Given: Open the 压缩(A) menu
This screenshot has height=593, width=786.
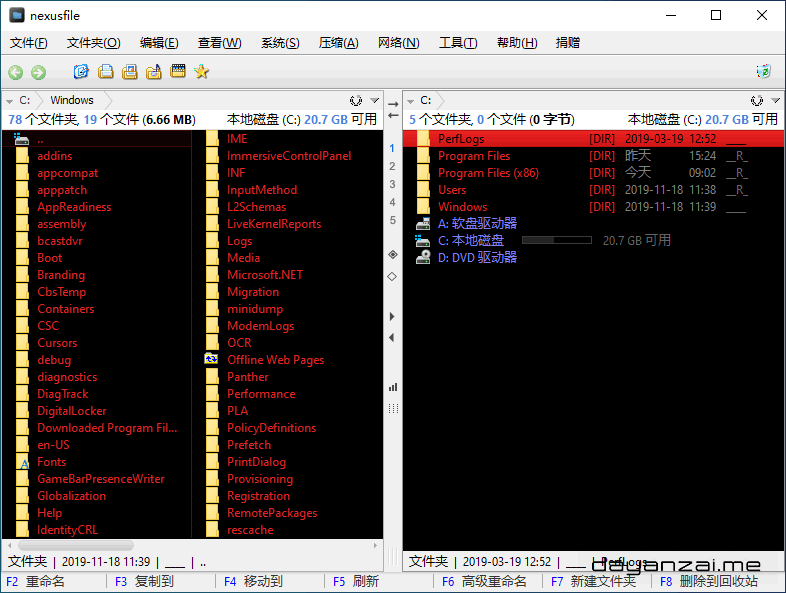Looking at the screenshot, I should pyautogui.click(x=338, y=43).
